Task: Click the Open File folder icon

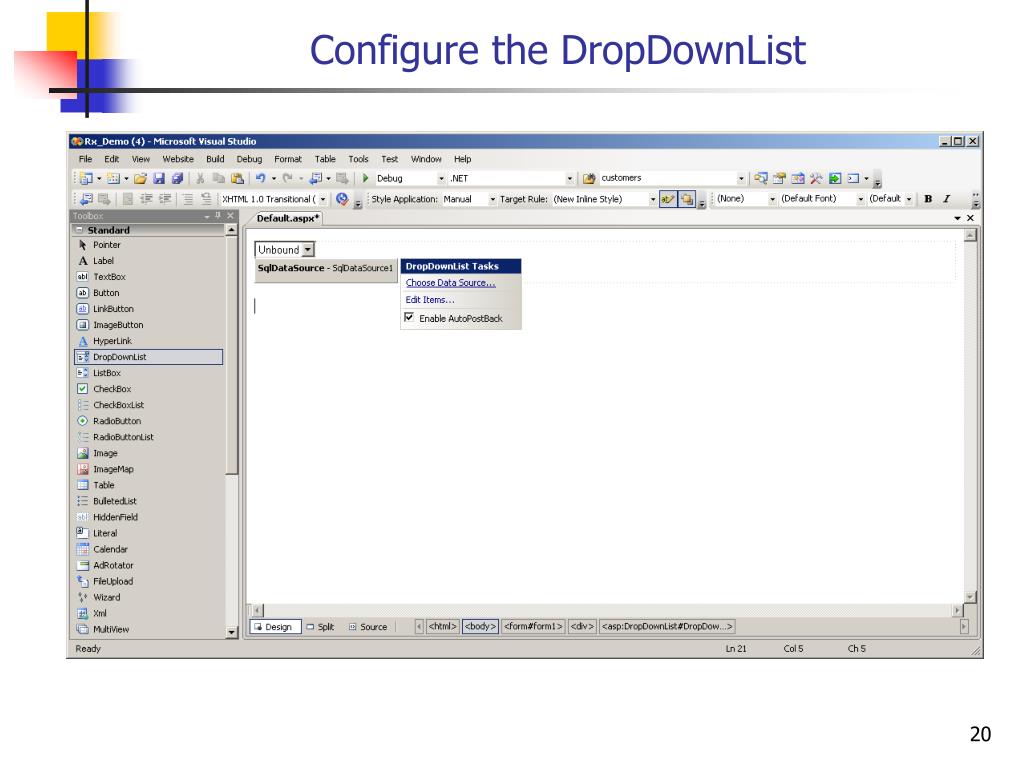Action: pos(140,178)
